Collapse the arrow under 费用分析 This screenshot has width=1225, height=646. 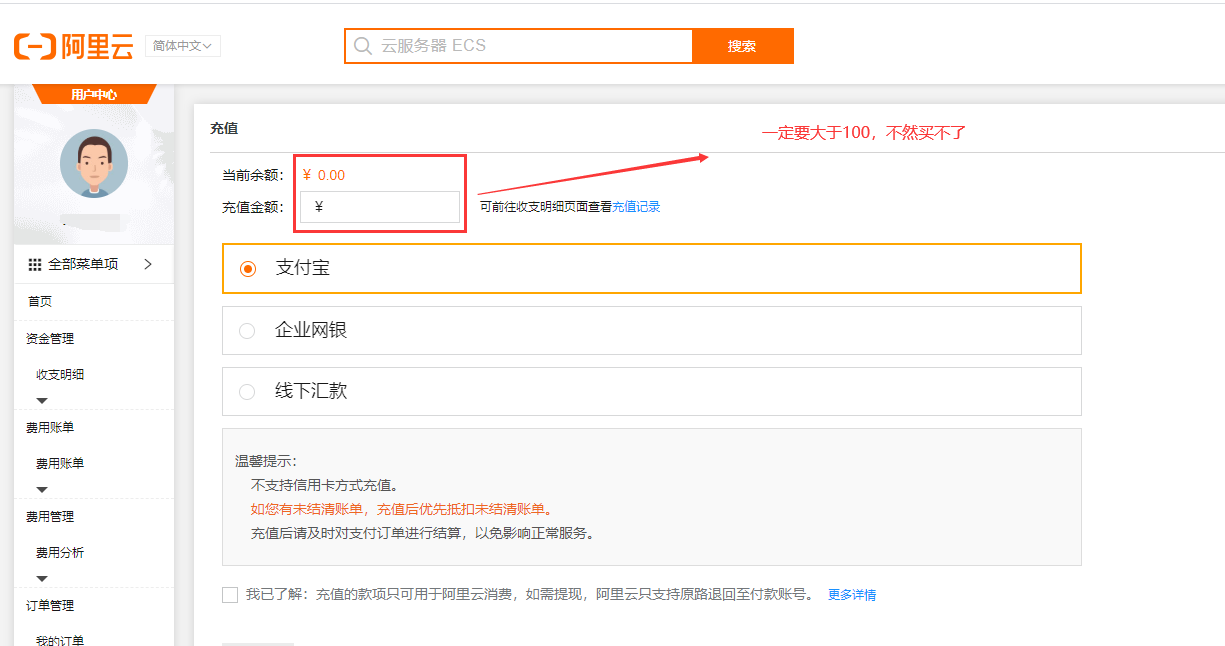42,578
